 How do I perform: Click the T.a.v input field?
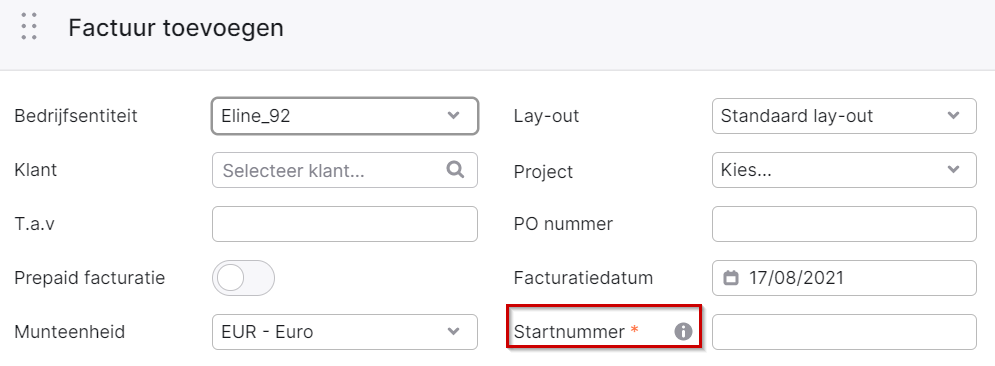point(345,224)
